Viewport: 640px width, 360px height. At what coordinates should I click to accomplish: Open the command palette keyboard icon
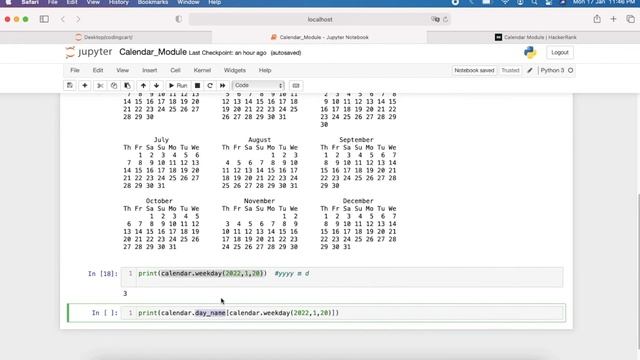tap(296, 86)
